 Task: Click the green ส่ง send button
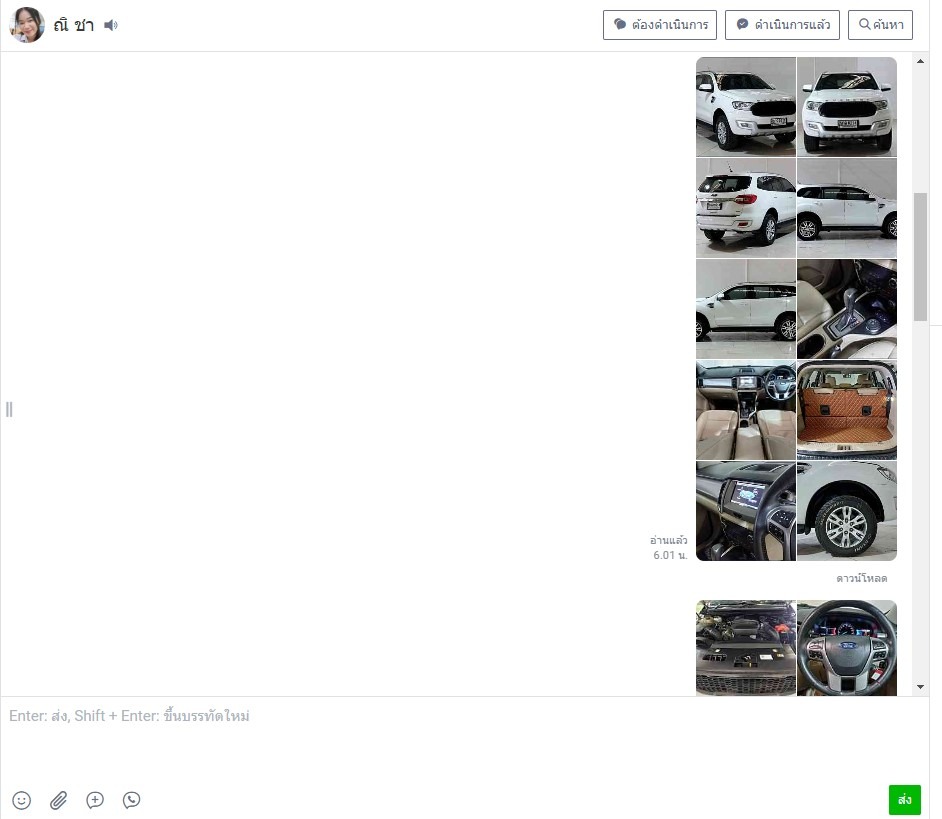(x=905, y=800)
